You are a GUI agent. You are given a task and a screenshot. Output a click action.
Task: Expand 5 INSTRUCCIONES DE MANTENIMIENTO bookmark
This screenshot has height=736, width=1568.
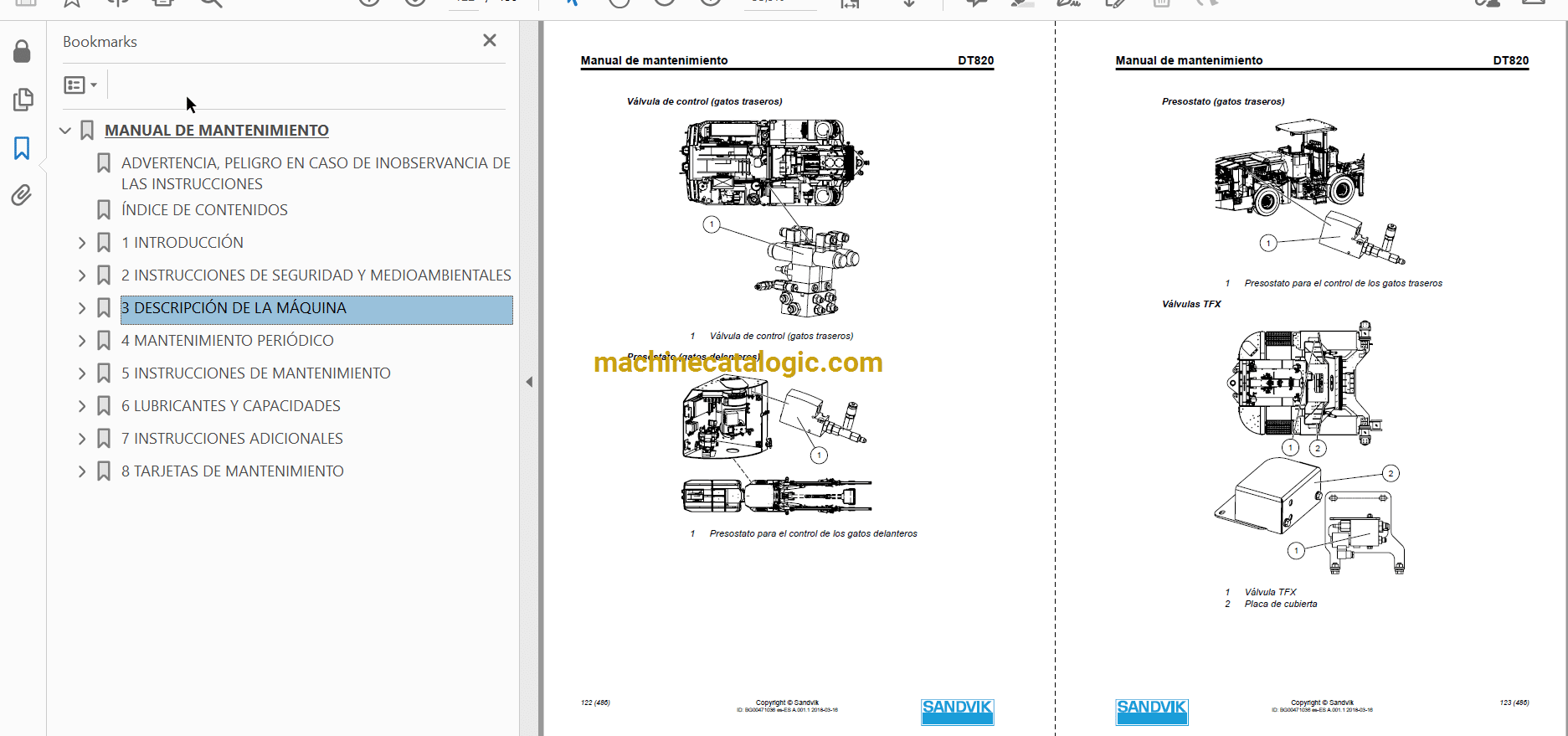(82, 373)
